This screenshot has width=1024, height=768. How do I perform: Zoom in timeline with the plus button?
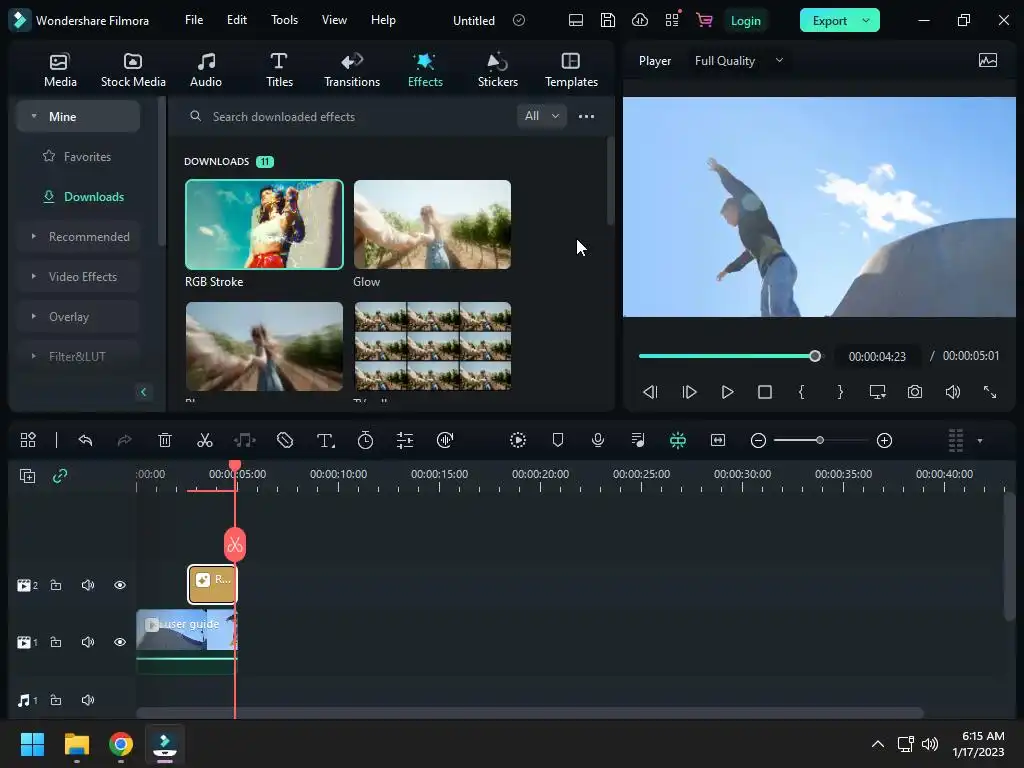coord(884,441)
